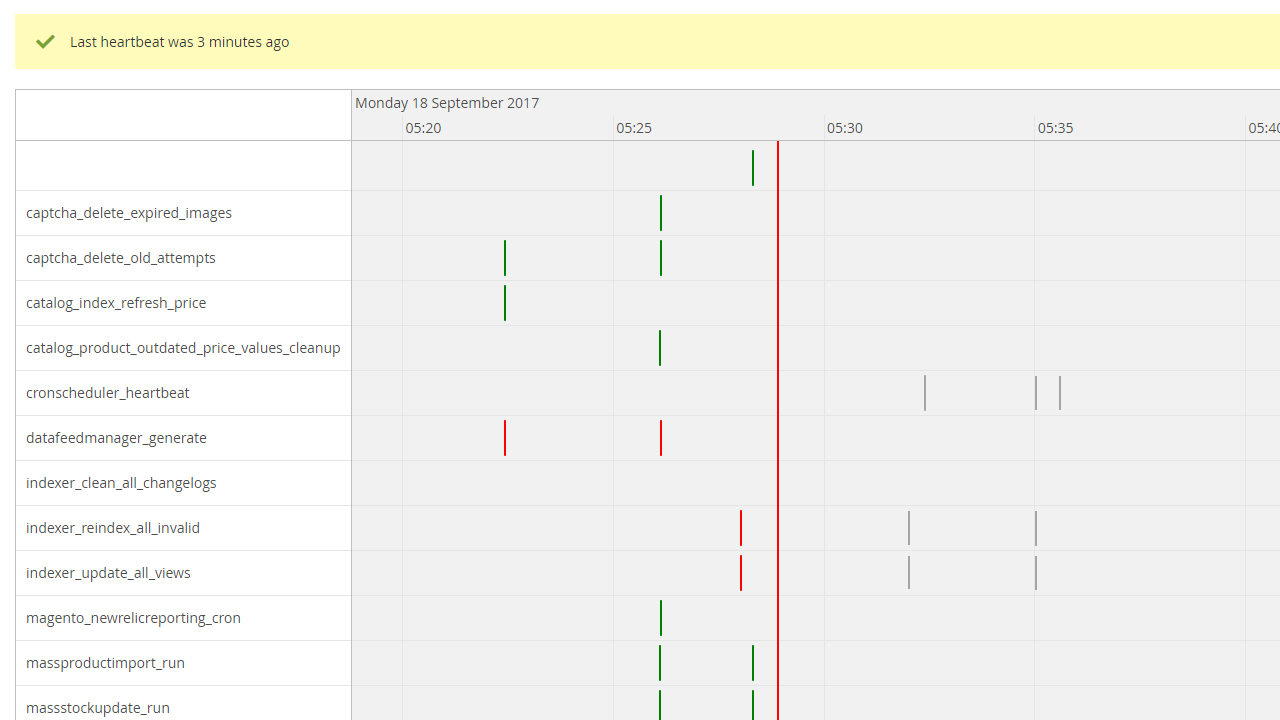
Task: Click the 'Last heartbeat was 3 minutes ago' message
Action: pos(179,41)
